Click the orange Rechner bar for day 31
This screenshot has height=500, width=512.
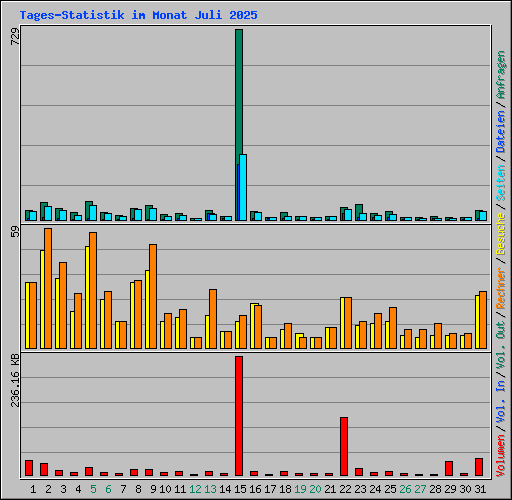coord(483,320)
